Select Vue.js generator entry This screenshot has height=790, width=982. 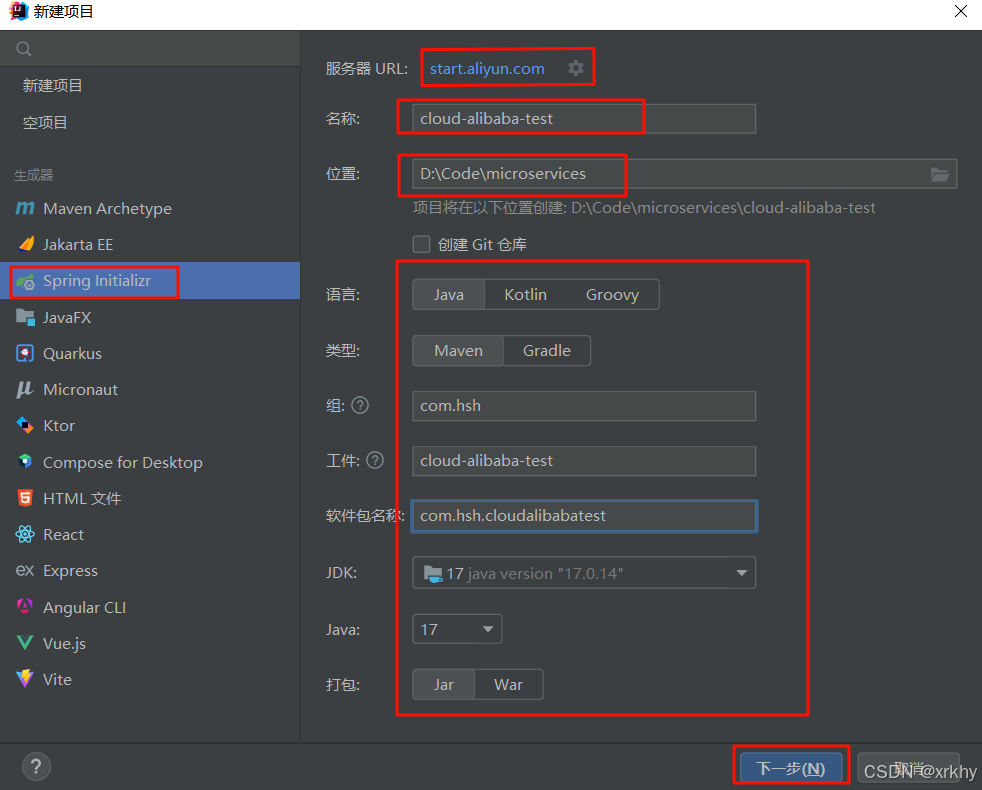(x=150, y=643)
